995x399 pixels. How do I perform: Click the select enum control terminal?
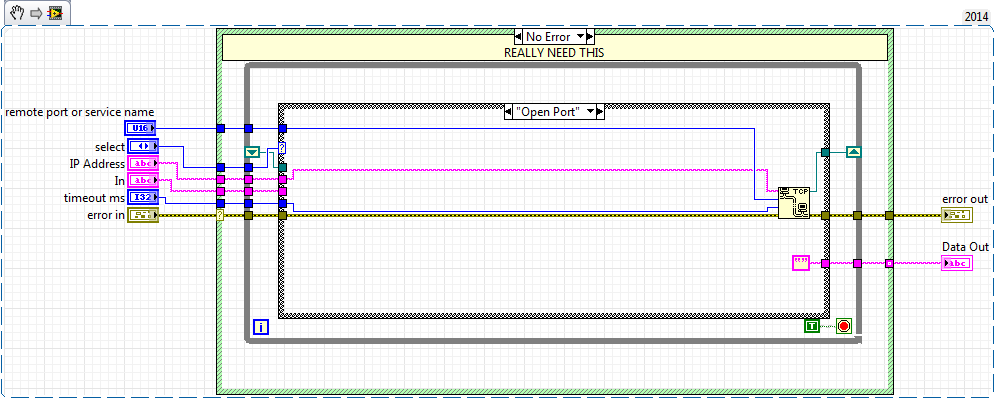pos(143,147)
